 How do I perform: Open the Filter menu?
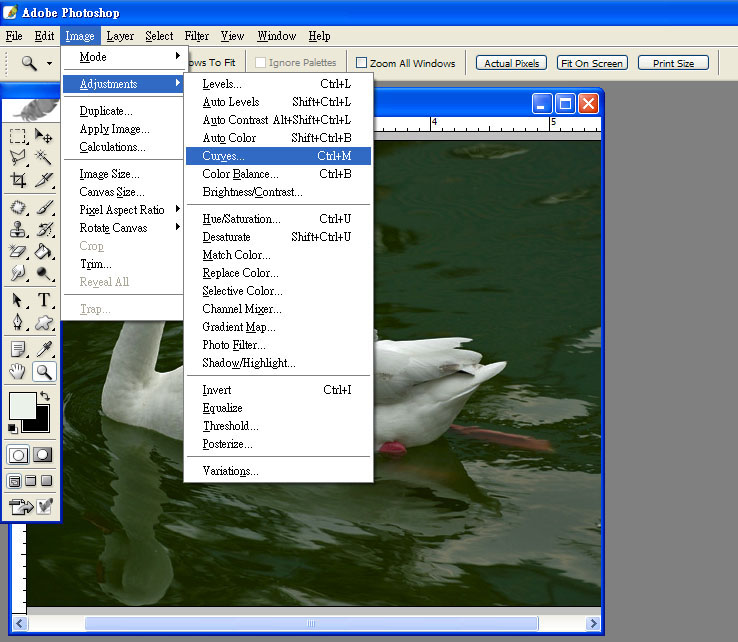point(197,36)
